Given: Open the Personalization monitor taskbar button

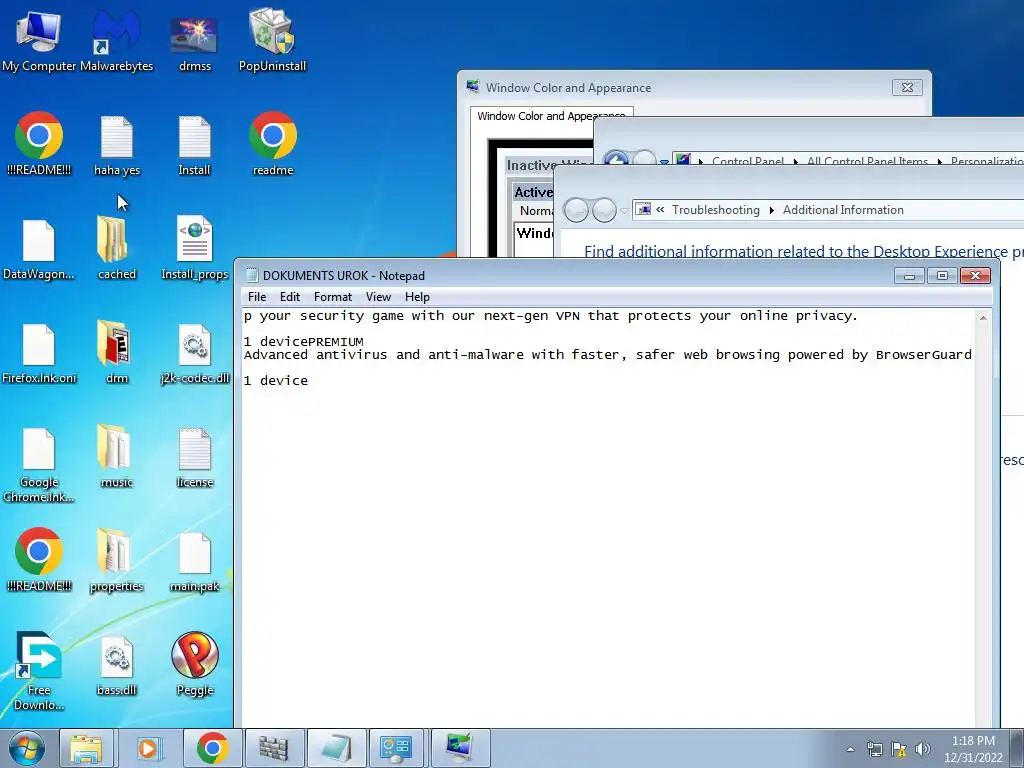Looking at the screenshot, I should click(460, 748).
